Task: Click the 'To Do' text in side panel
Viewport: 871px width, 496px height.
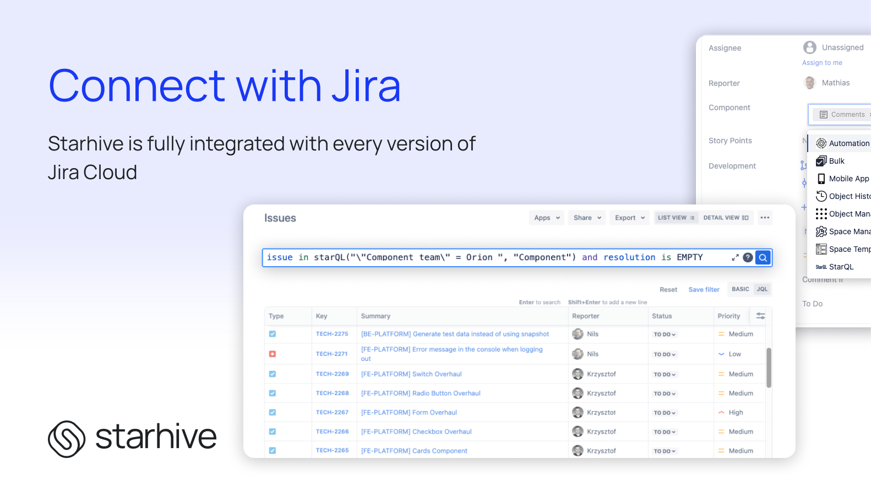Action: (812, 304)
